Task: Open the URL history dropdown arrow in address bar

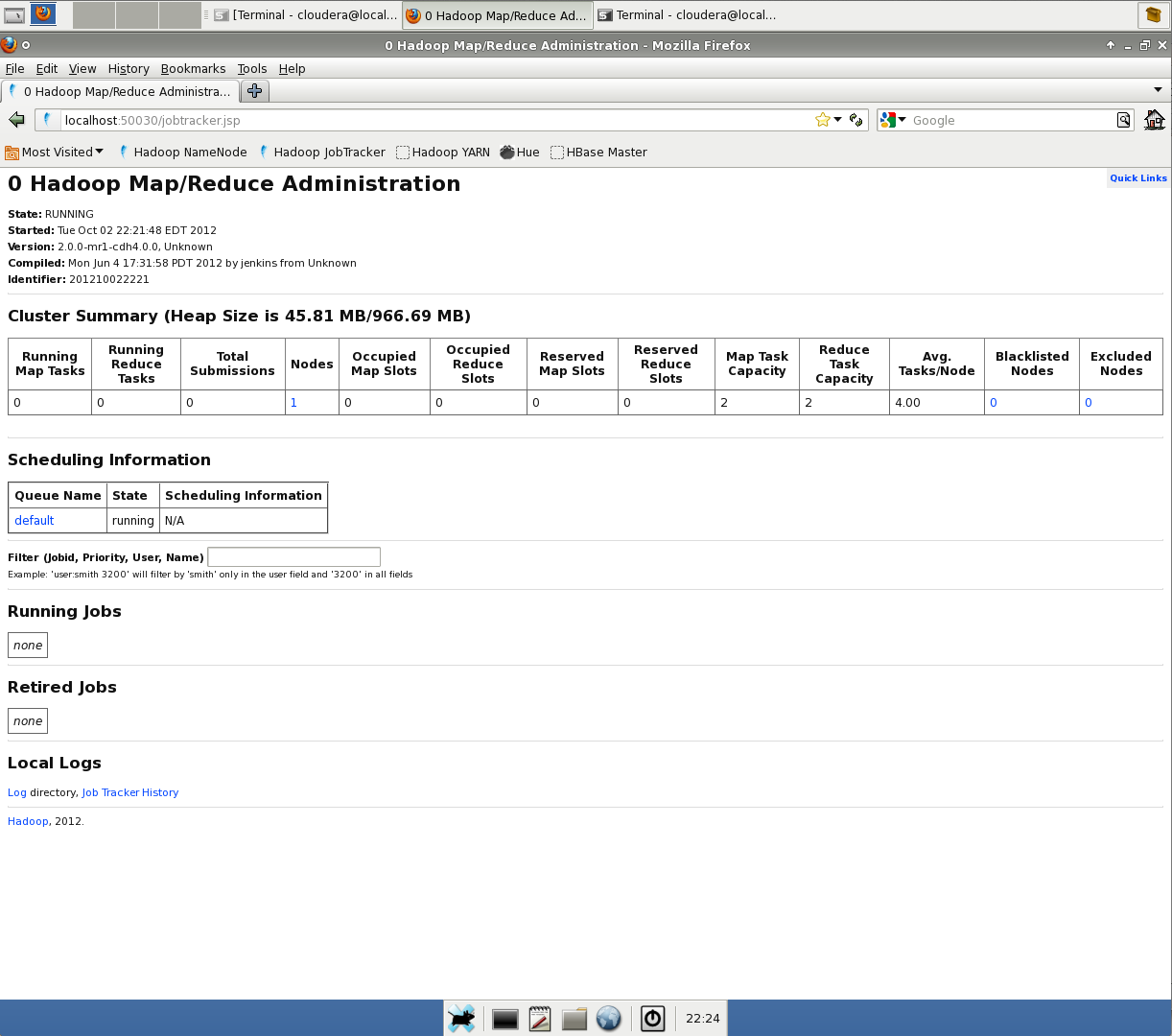Action: point(838,120)
